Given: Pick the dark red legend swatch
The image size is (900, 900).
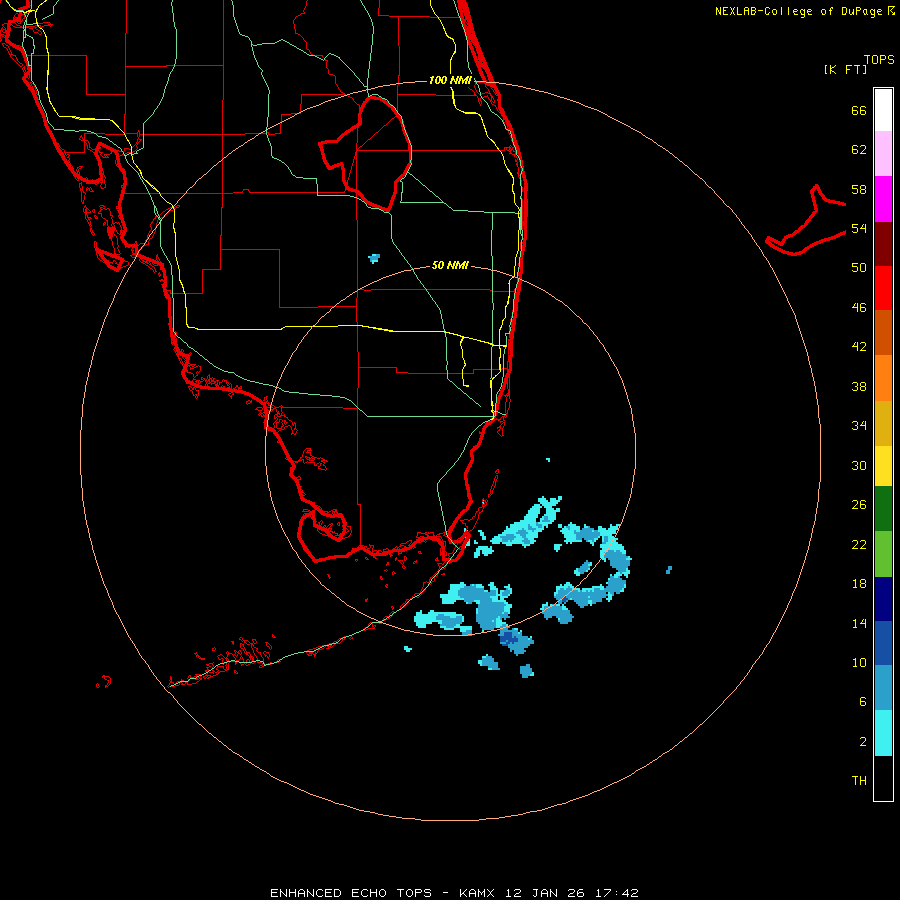Looking at the screenshot, I should tap(883, 244).
